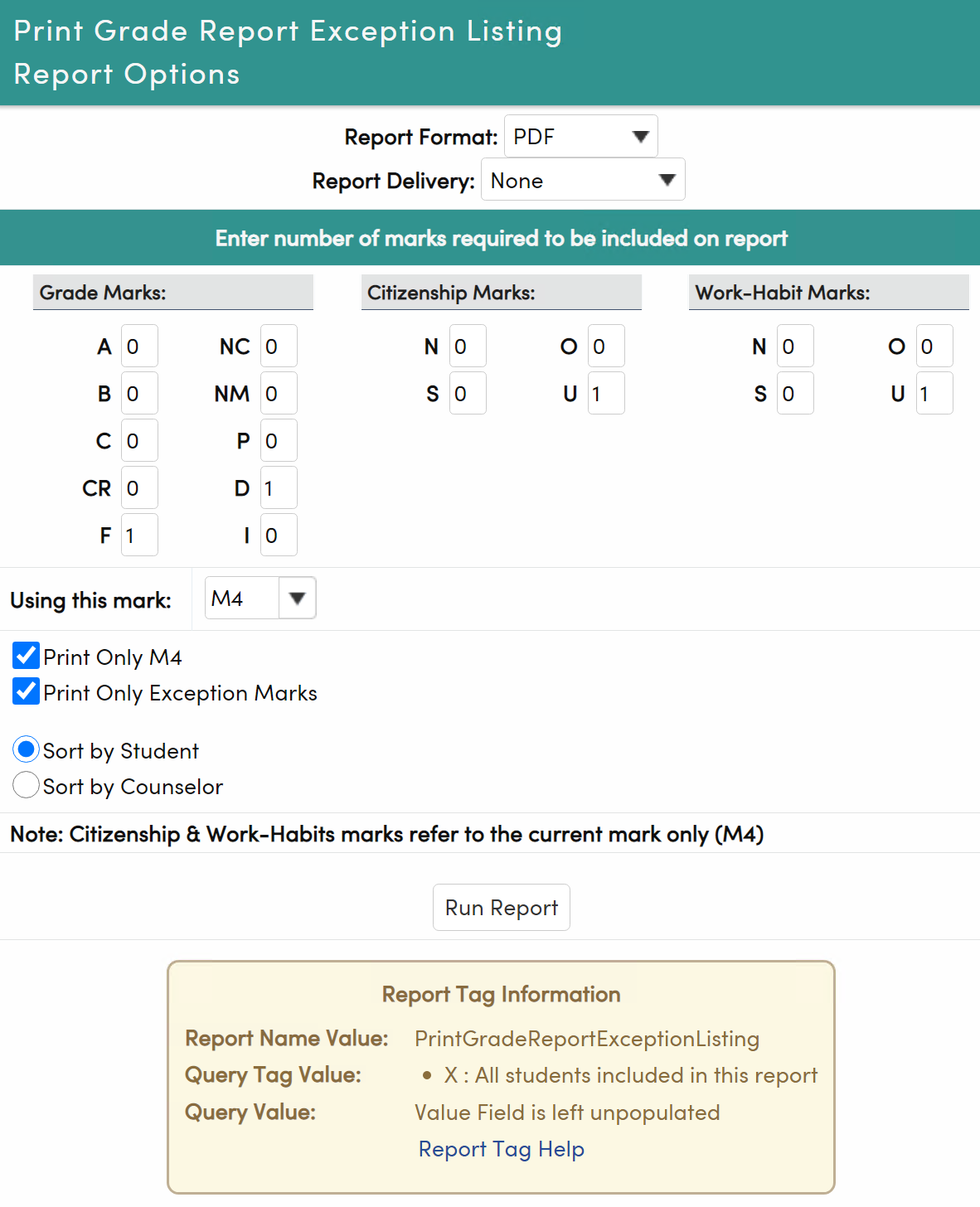Click the 'Report Name Value:' label
Viewport: 980px width, 1207px height.
point(287,1038)
